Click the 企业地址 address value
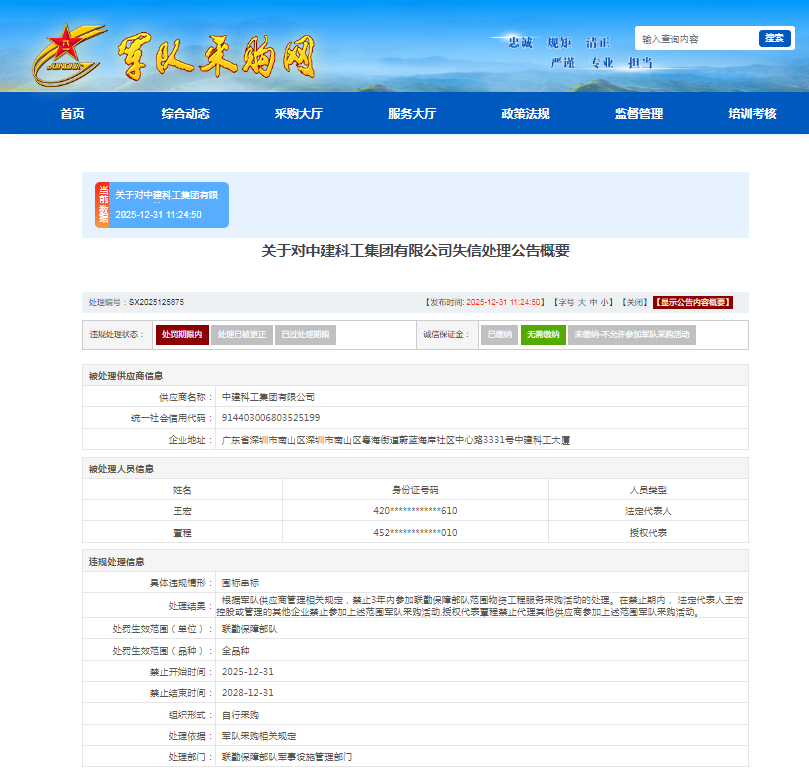The width and height of the screenshot is (809, 772). point(396,440)
